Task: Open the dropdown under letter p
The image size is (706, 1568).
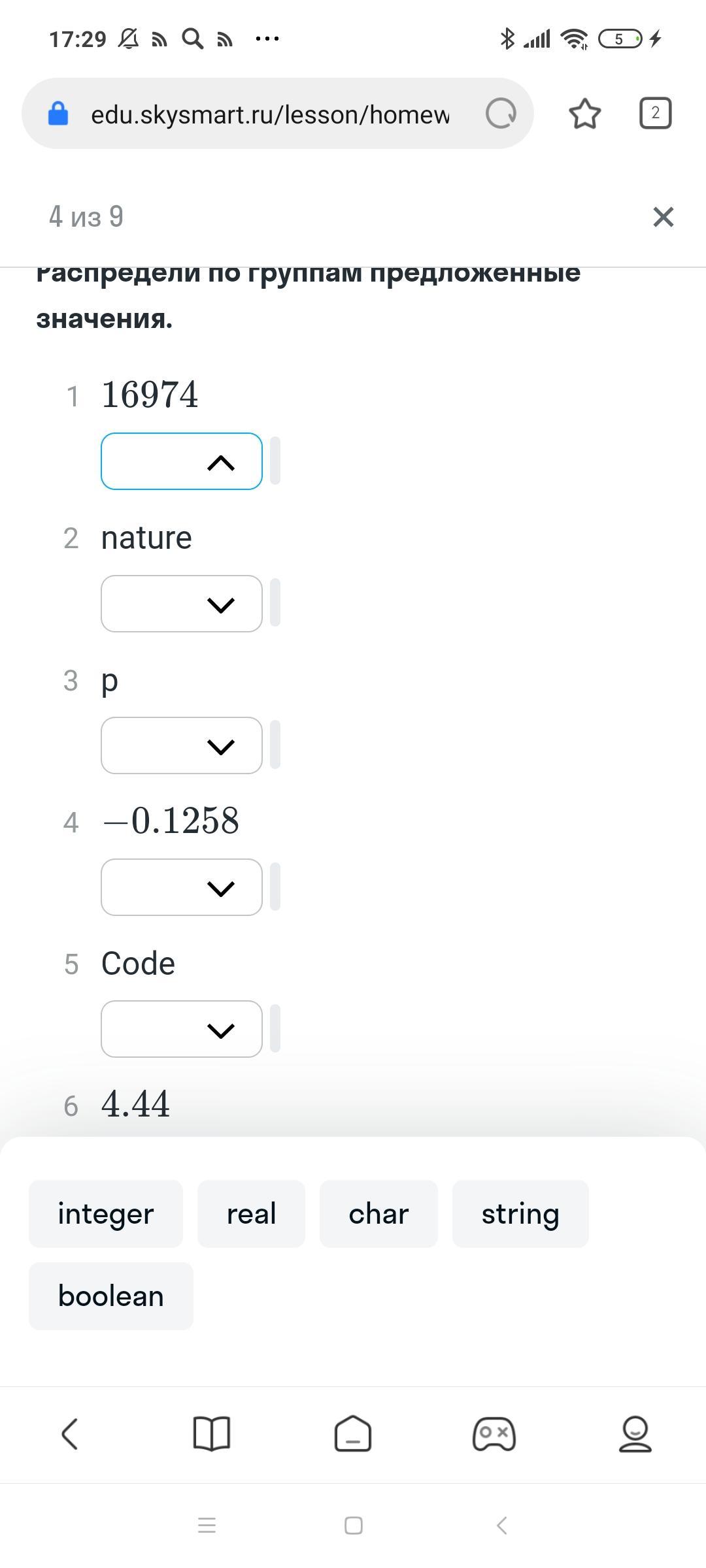Action: 182,745
